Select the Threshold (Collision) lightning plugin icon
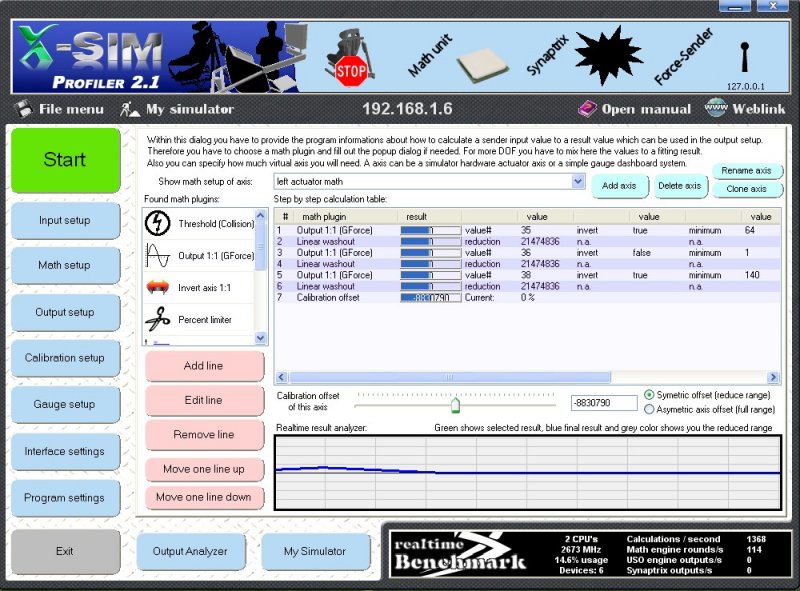800x591 pixels. click(158, 223)
